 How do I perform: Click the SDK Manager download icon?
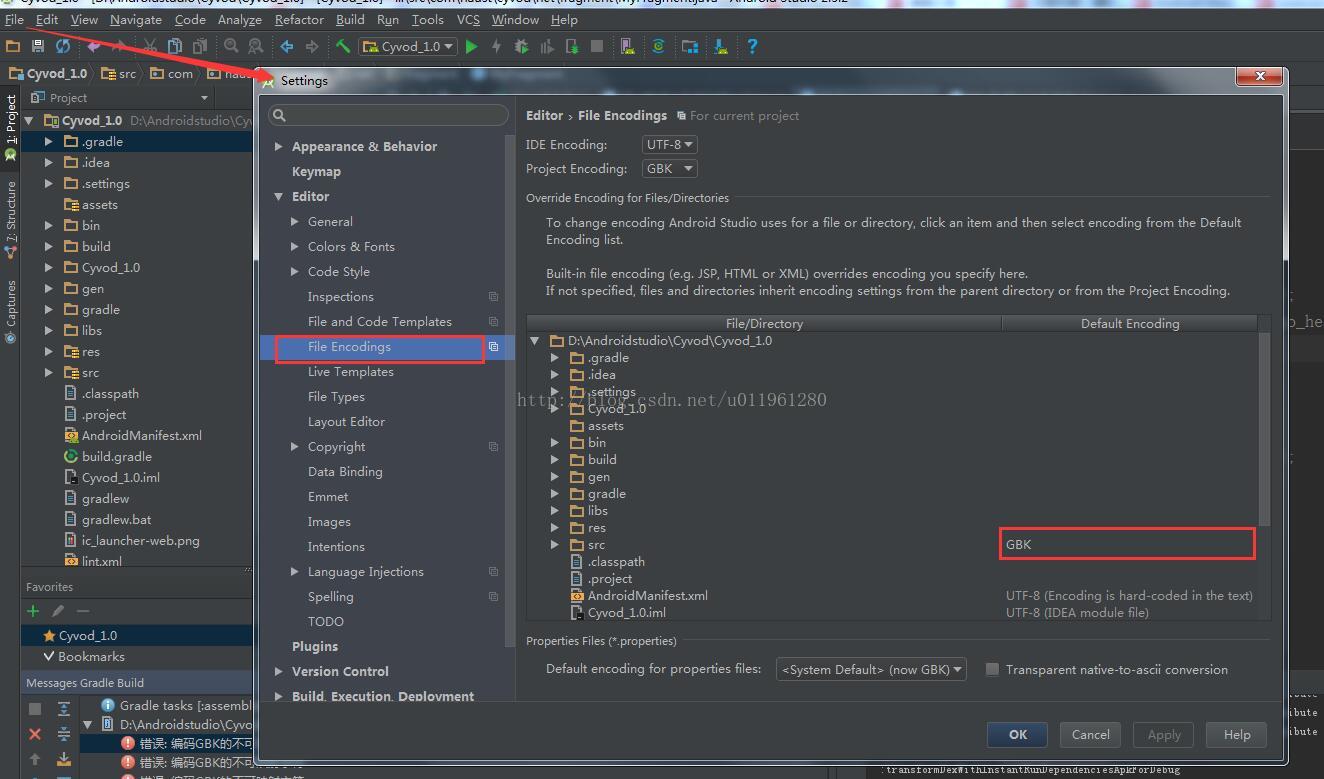(720, 46)
